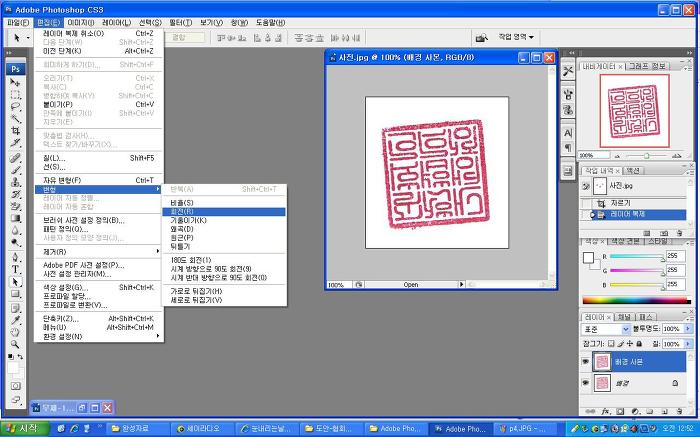Image resolution: width=700 pixels, height=437 pixels.
Task: Hide the 배경 사본 layer
Action: click(x=585, y=362)
